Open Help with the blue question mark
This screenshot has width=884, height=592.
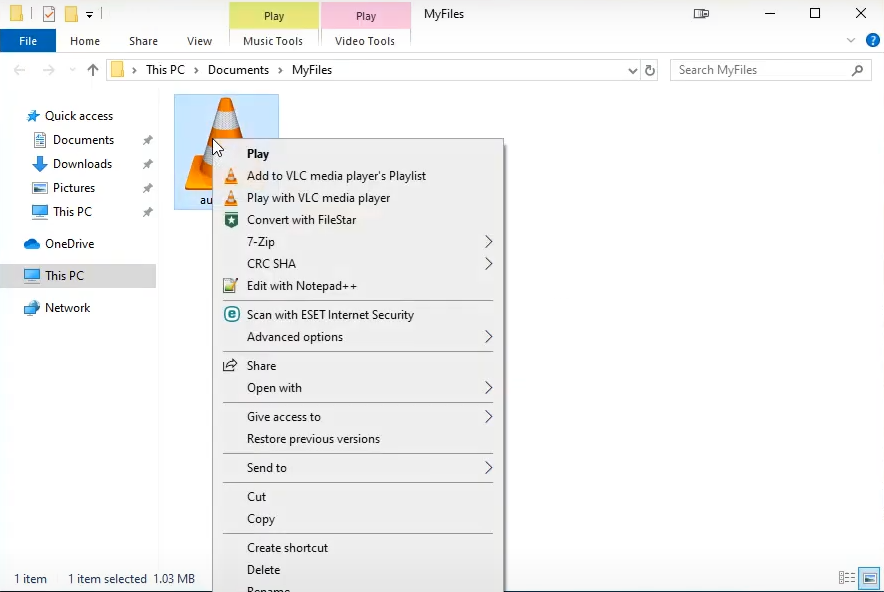tap(873, 41)
